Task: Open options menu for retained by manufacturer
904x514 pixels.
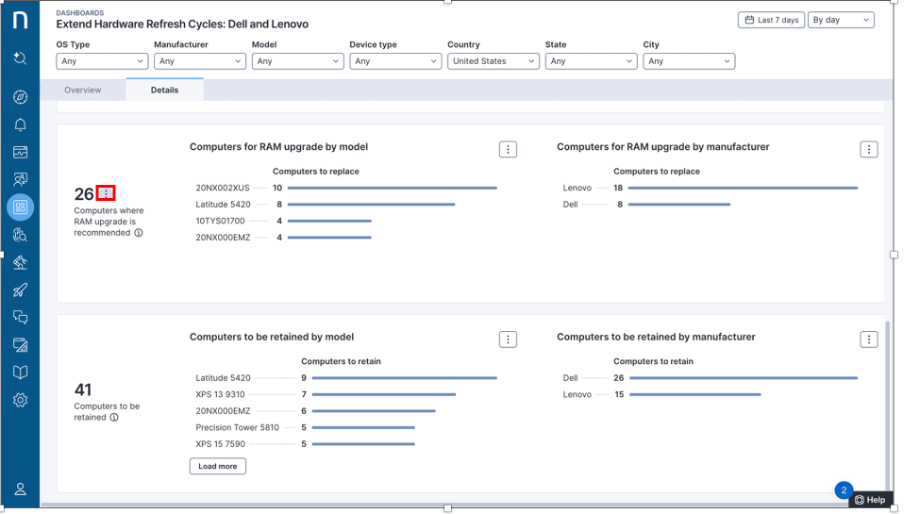Action: [x=869, y=340]
